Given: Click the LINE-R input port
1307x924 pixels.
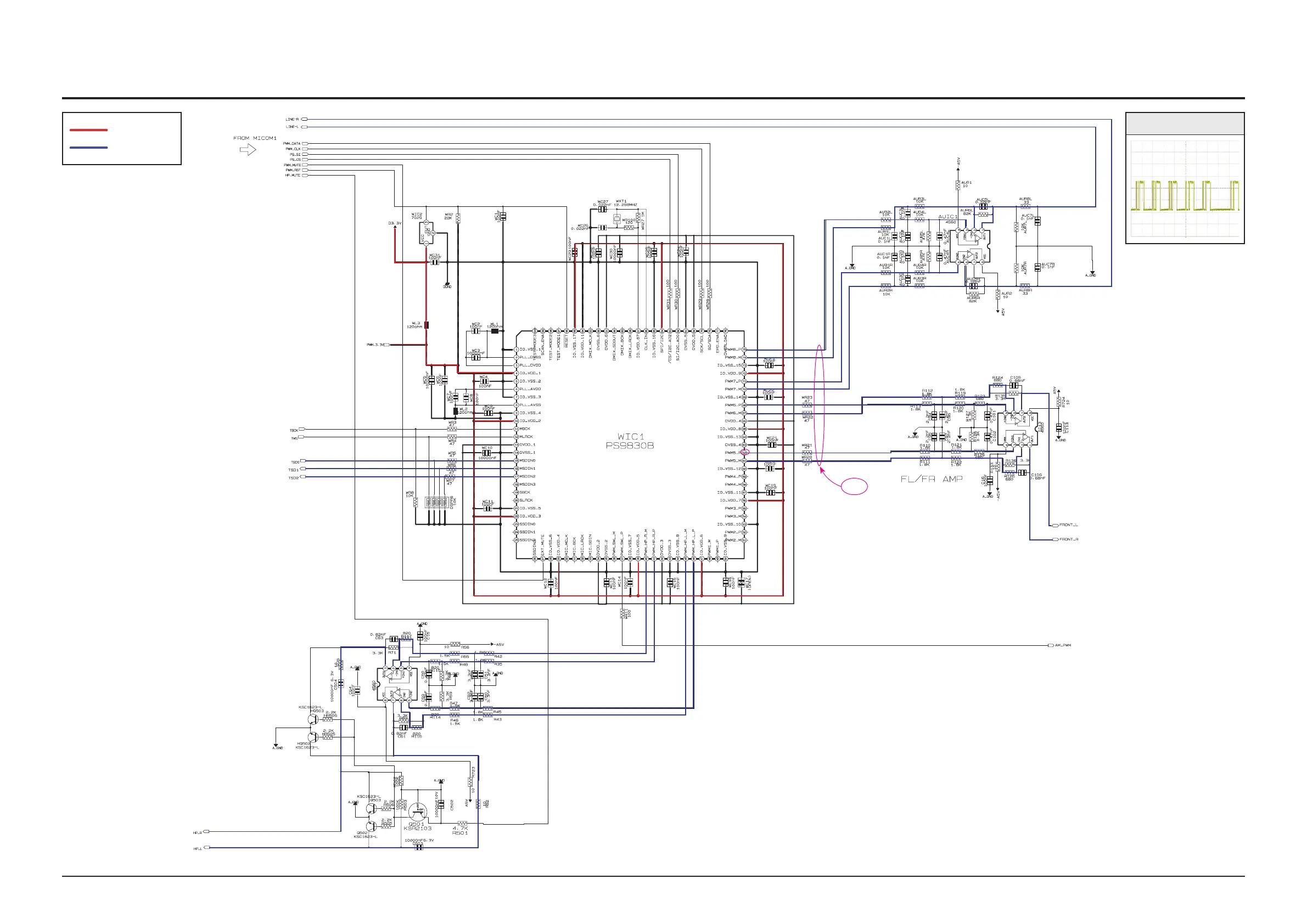Looking at the screenshot, I should point(304,120).
